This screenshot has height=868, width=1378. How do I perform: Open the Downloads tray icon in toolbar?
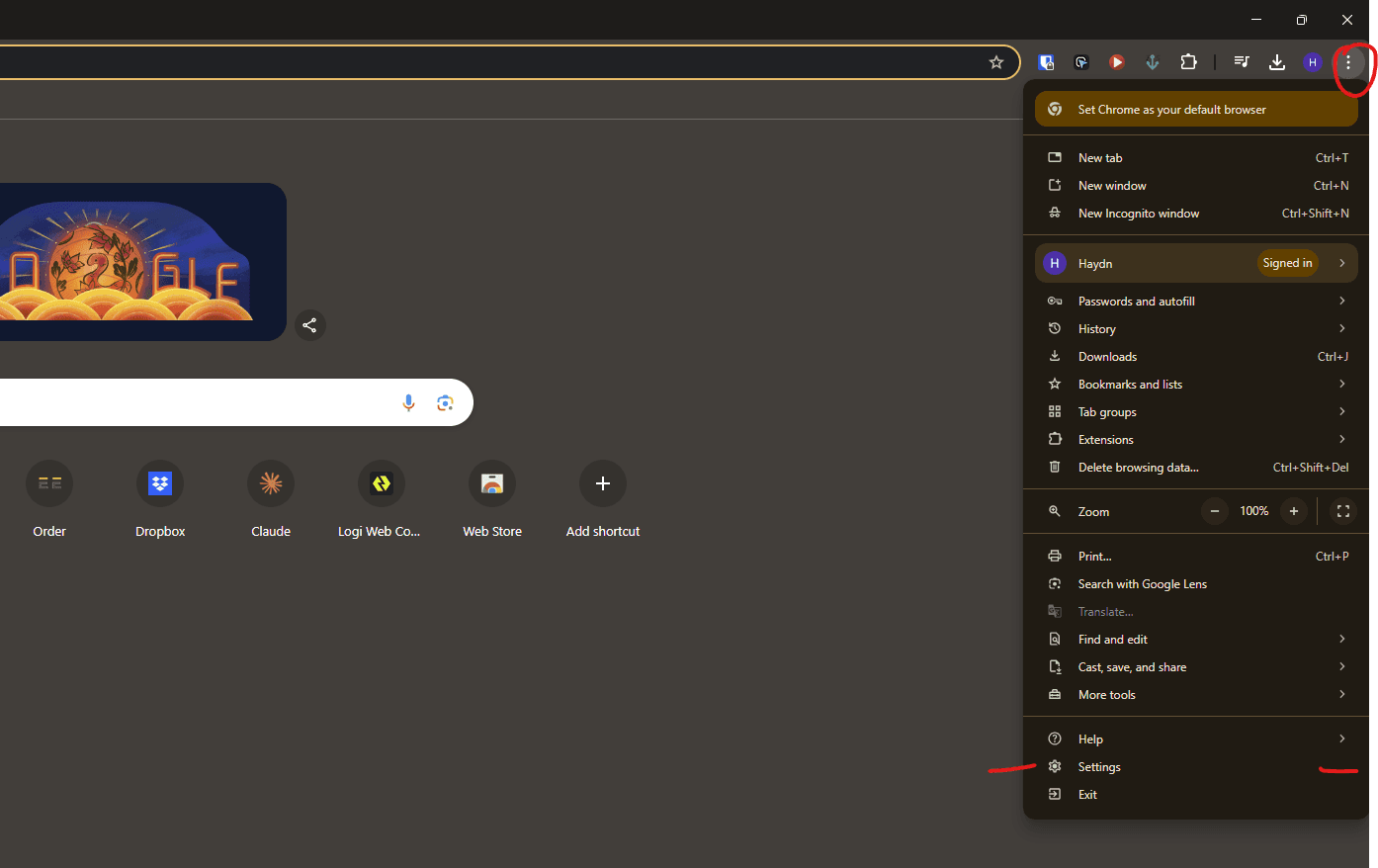(1276, 61)
